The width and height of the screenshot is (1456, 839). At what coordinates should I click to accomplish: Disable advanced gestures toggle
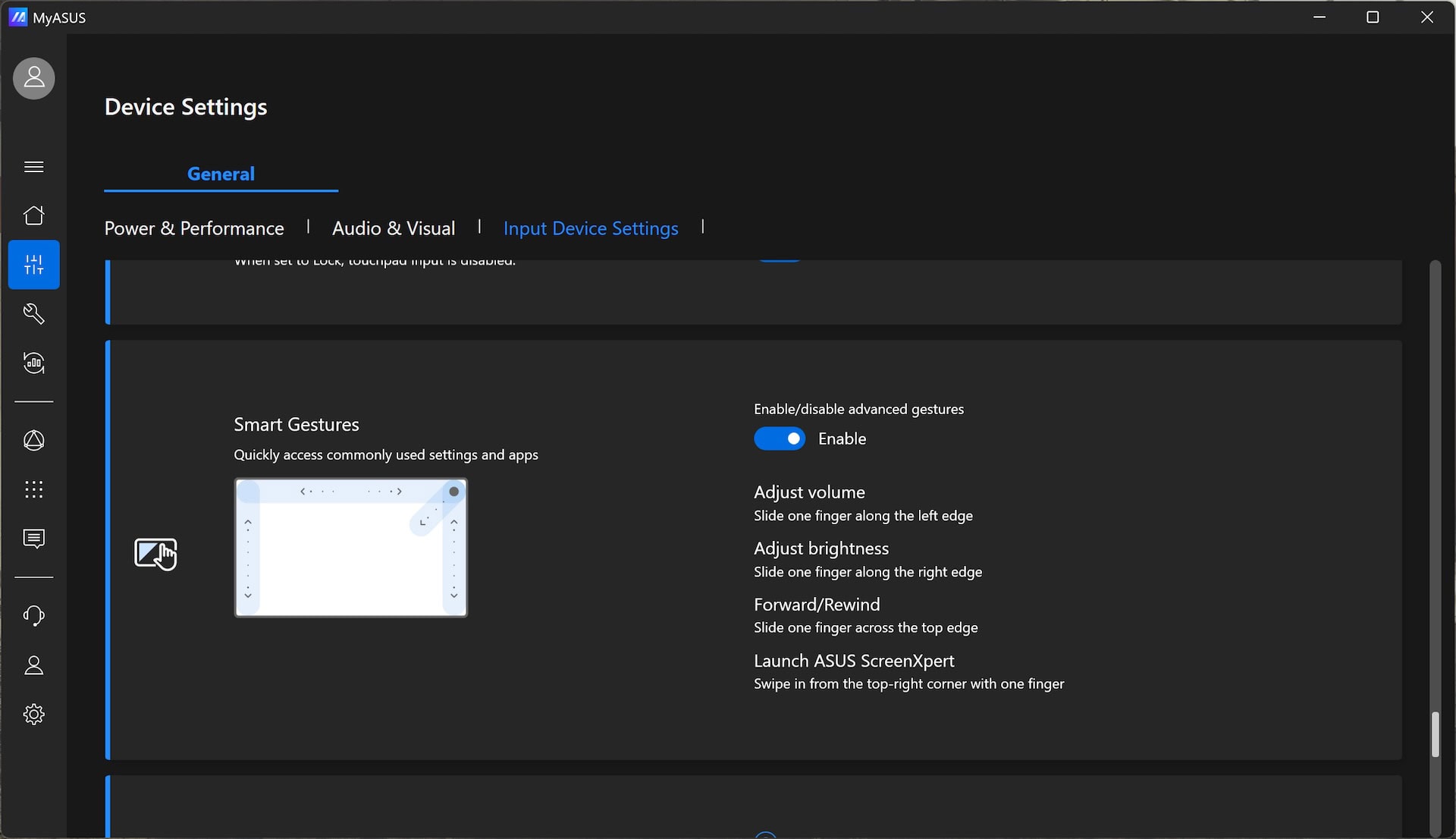[x=780, y=438]
